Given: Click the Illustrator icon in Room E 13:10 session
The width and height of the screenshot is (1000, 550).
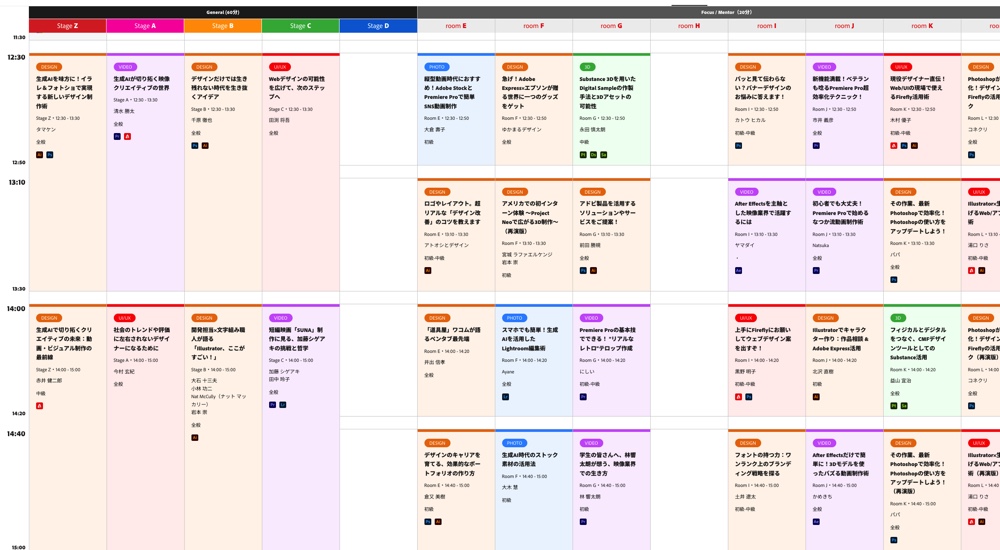Looking at the screenshot, I should (428, 270).
